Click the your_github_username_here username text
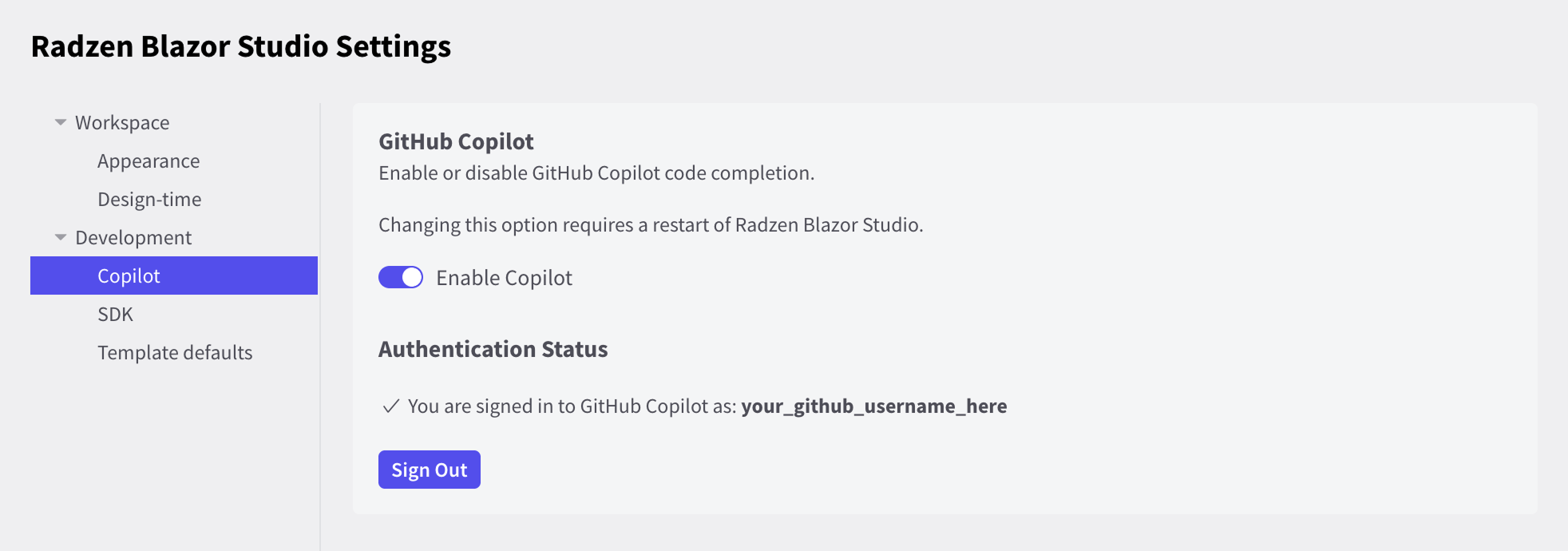Screen dimensions: 1568x551 click(873, 406)
